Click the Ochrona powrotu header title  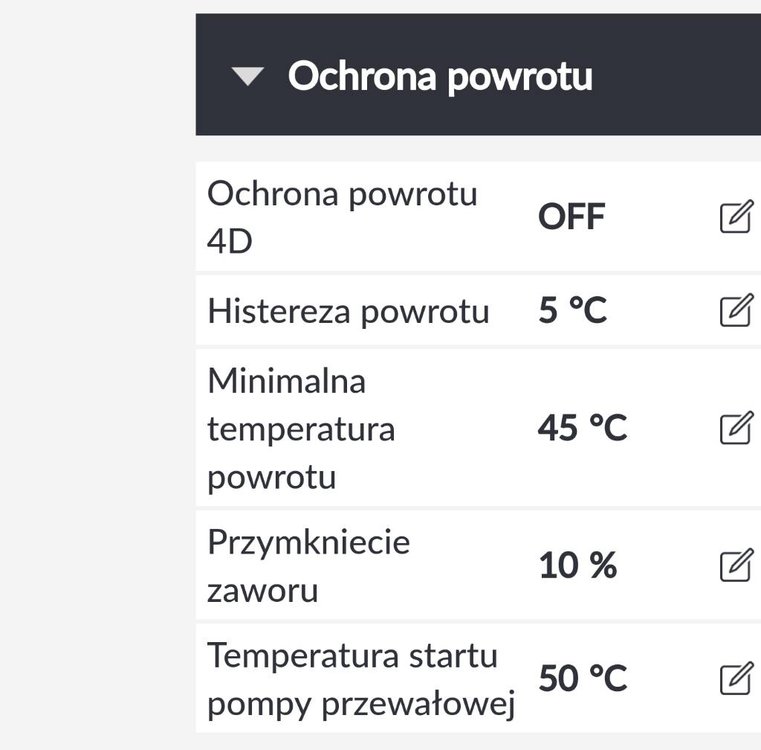click(x=440, y=76)
